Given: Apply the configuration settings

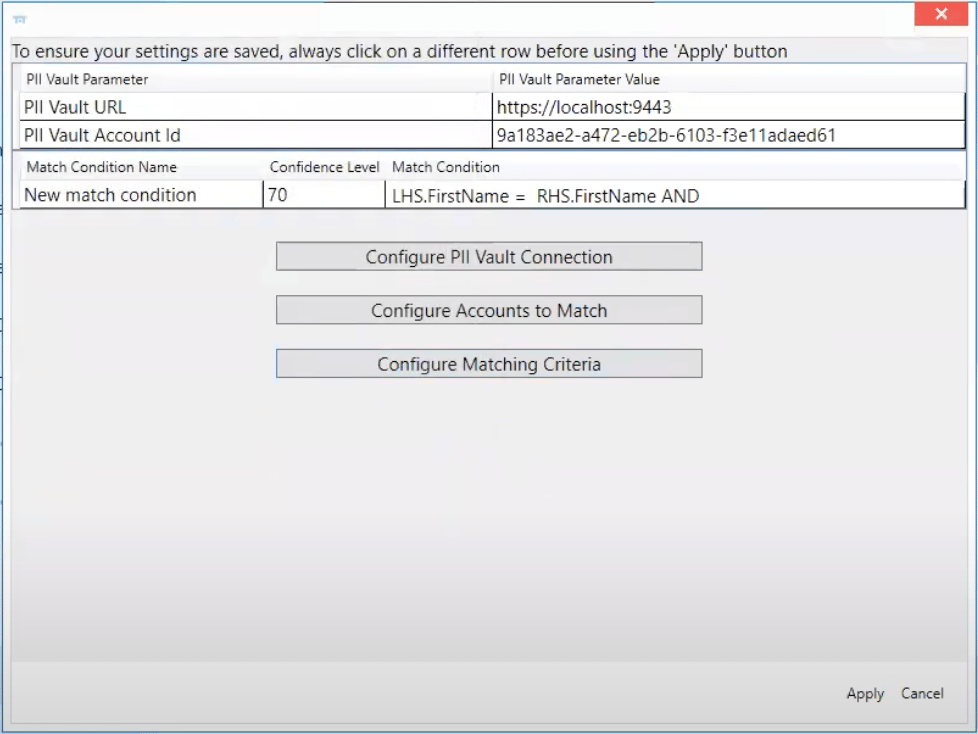Looking at the screenshot, I should coord(865,693).
